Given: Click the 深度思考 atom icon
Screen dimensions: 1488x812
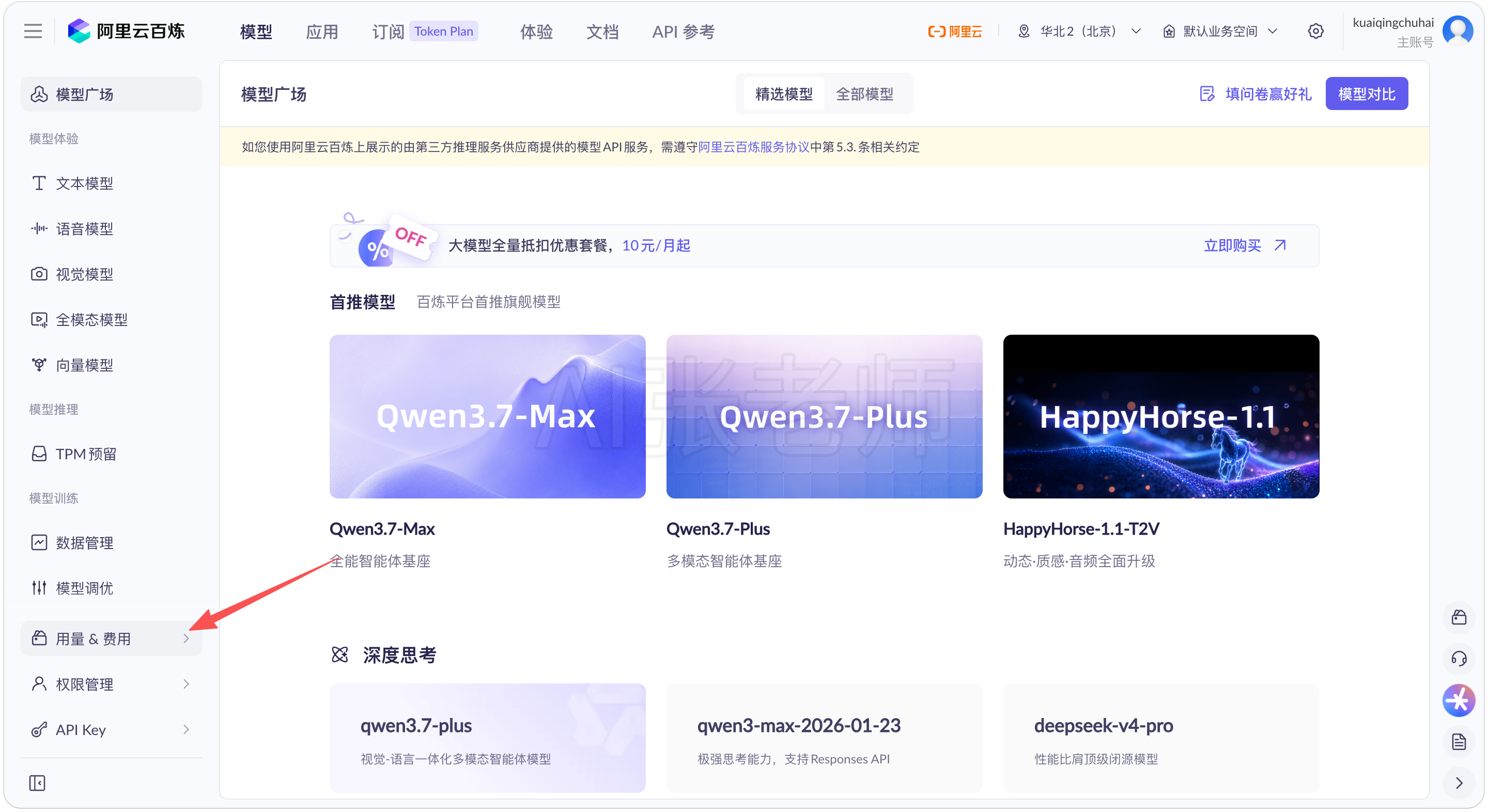Looking at the screenshot, I should click(x=339, y=654).
